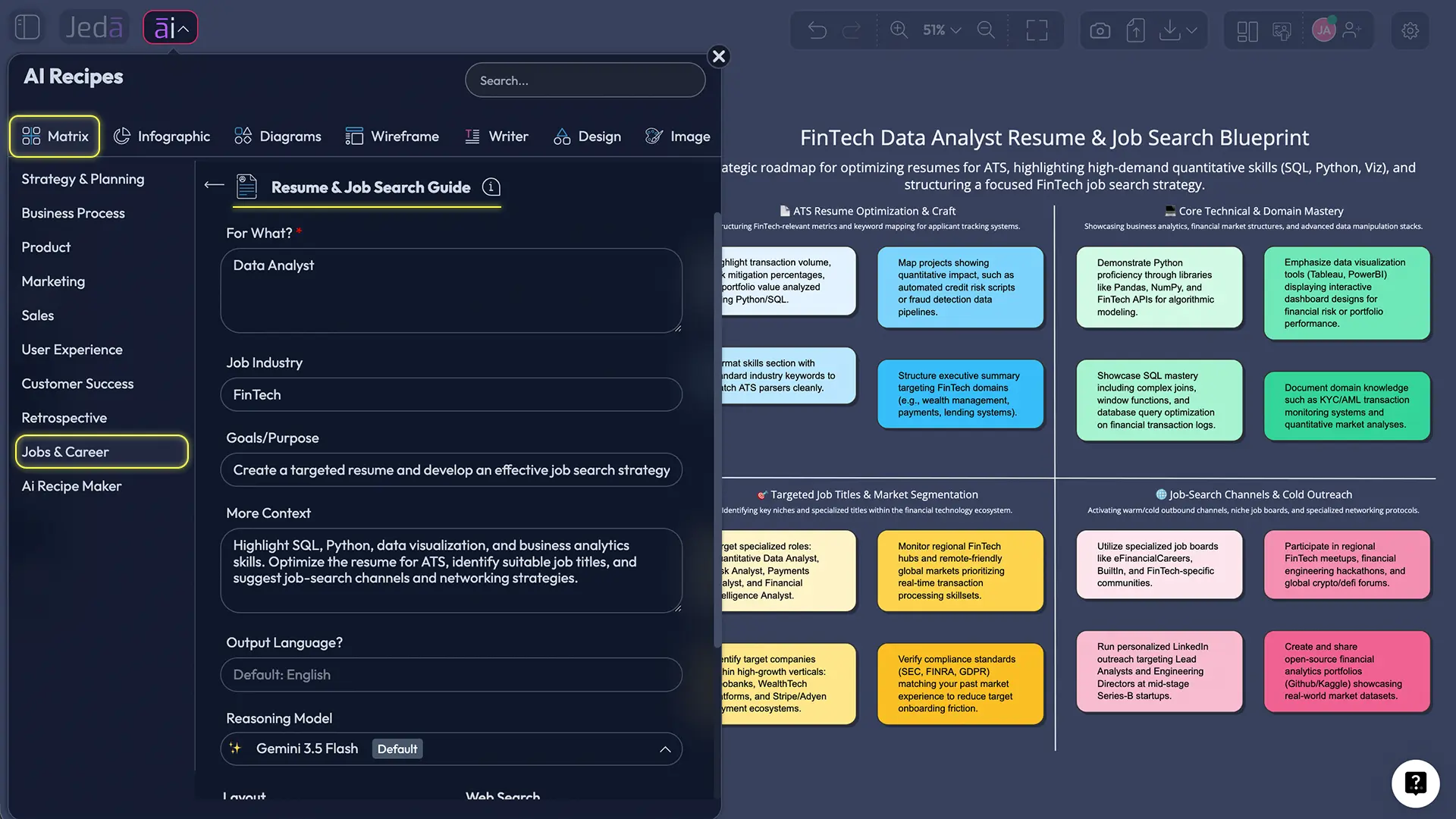Close the AI Recipes panel
1456x819 pixels.
[x=719, y=56]
